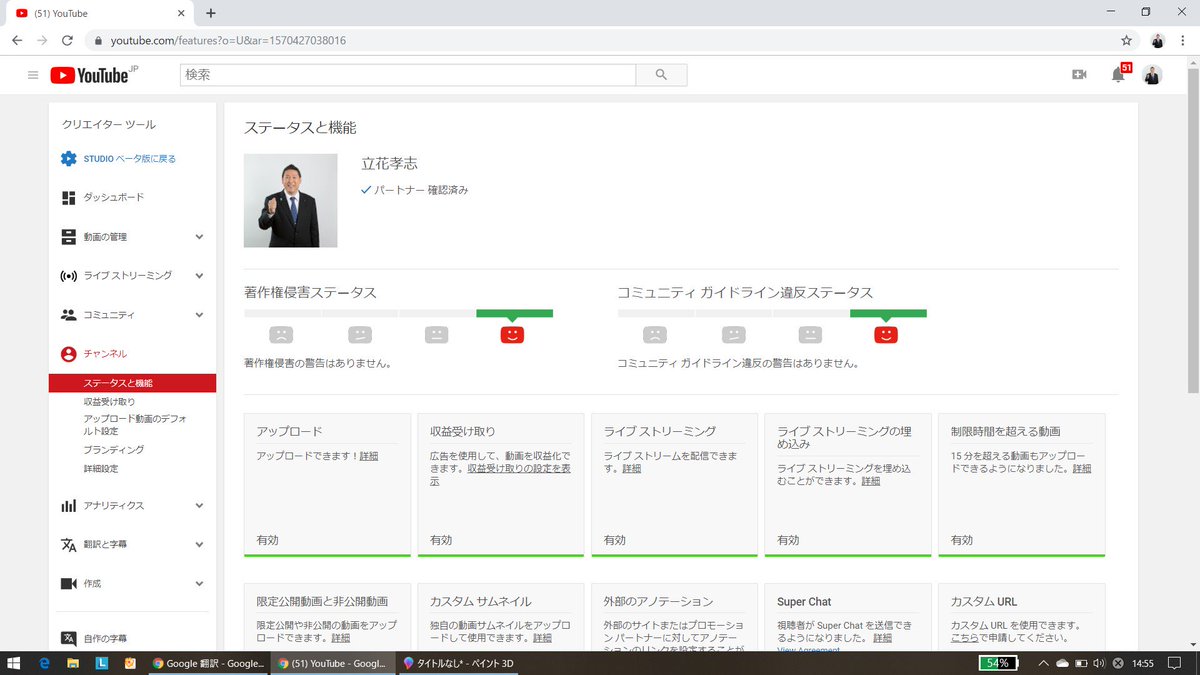Click the 立花孝志 channel name
The image size is (1200, 675).
(x=388, y=163)
